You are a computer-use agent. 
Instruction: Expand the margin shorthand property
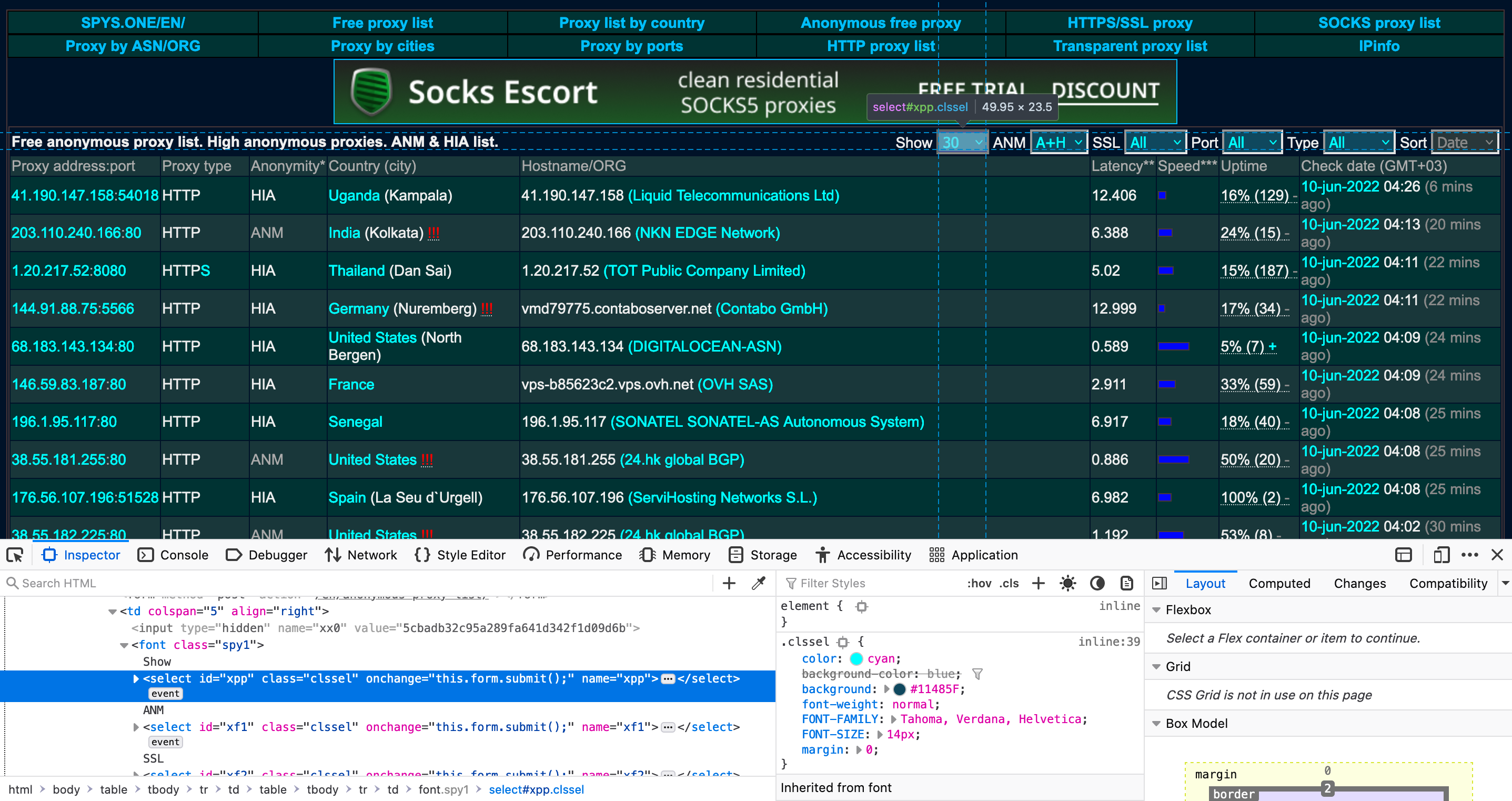tap(859, 750)
